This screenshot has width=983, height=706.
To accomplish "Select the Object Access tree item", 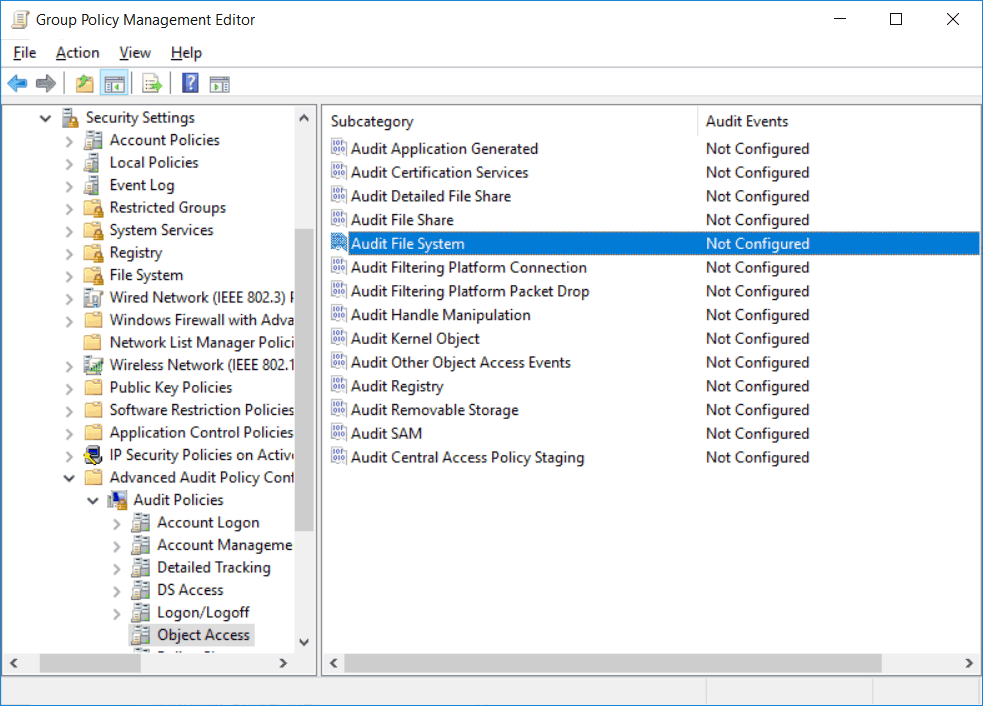I will pos(202,634).
